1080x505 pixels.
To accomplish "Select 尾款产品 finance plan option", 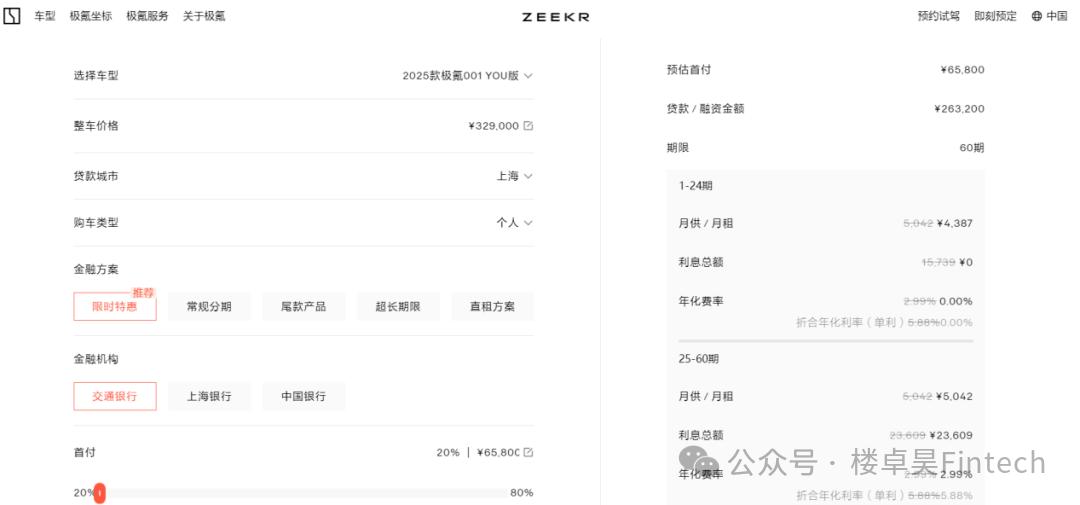I will [x=303, y=307].
